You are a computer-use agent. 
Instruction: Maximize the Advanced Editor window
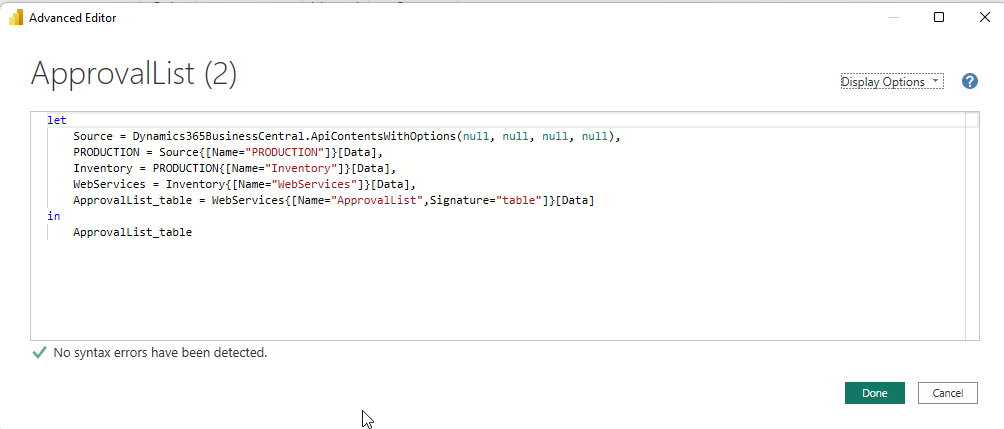point(939,17)
